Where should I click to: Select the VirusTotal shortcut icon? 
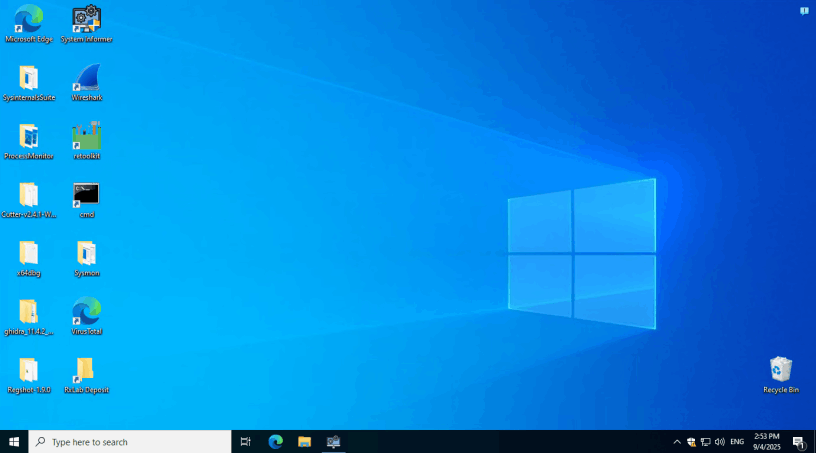pos(87,312)
